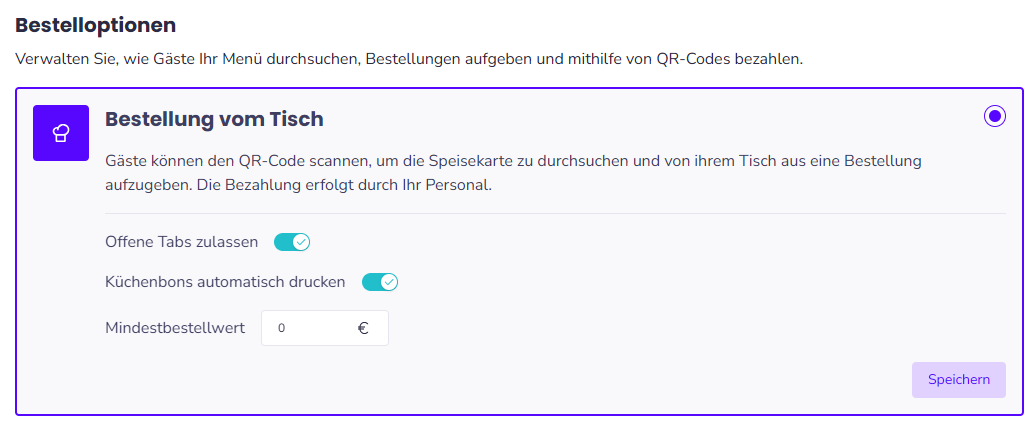Viewport: 1031px width, 426px height.
Task: Click the Mindestbestellwert label text
Action: [x=175, y=327]
